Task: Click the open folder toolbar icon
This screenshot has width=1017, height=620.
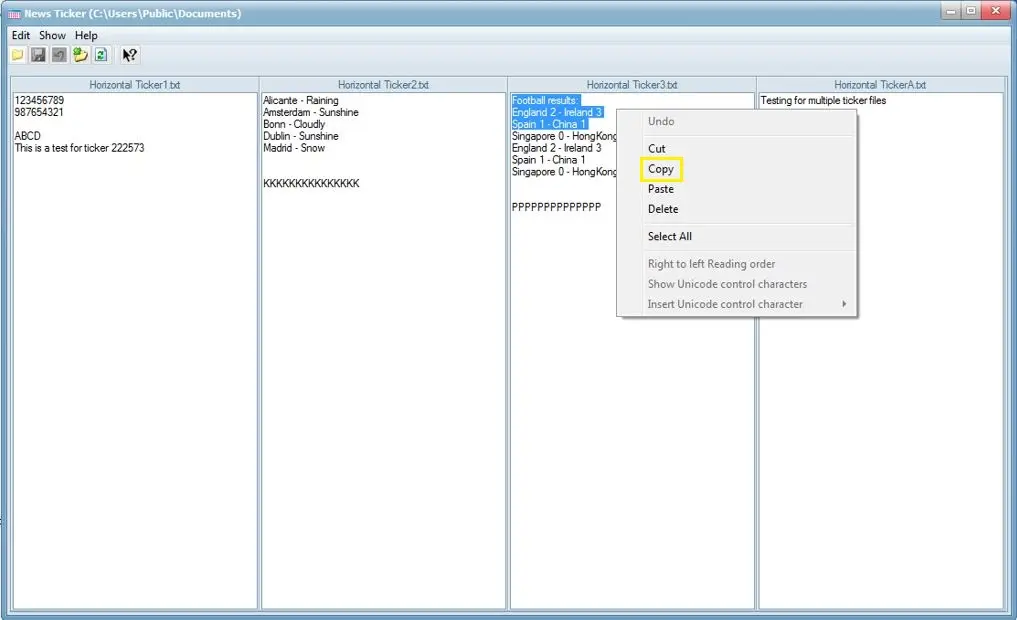Action: (x=17, y=55)
